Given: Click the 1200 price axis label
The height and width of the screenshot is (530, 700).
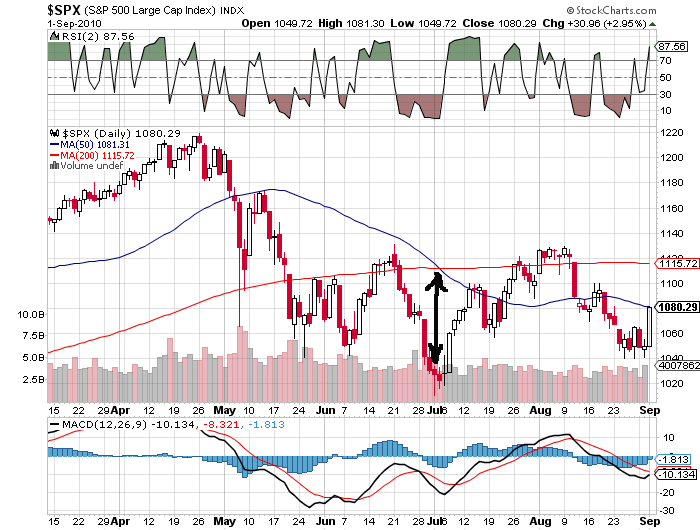Looking at the screenshot, I should 671,157.
